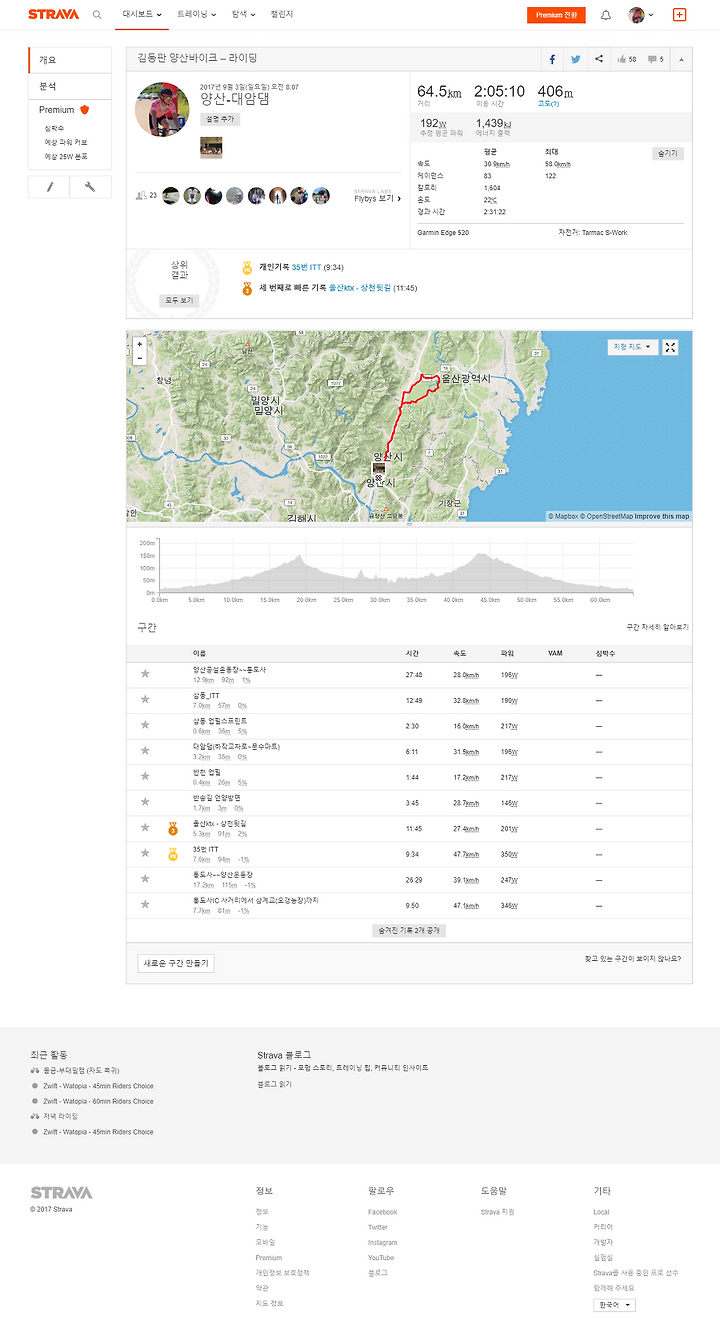Star the segment with time 27:48
The width and height of the screenshot is (720, 1336).
[145, 675]
